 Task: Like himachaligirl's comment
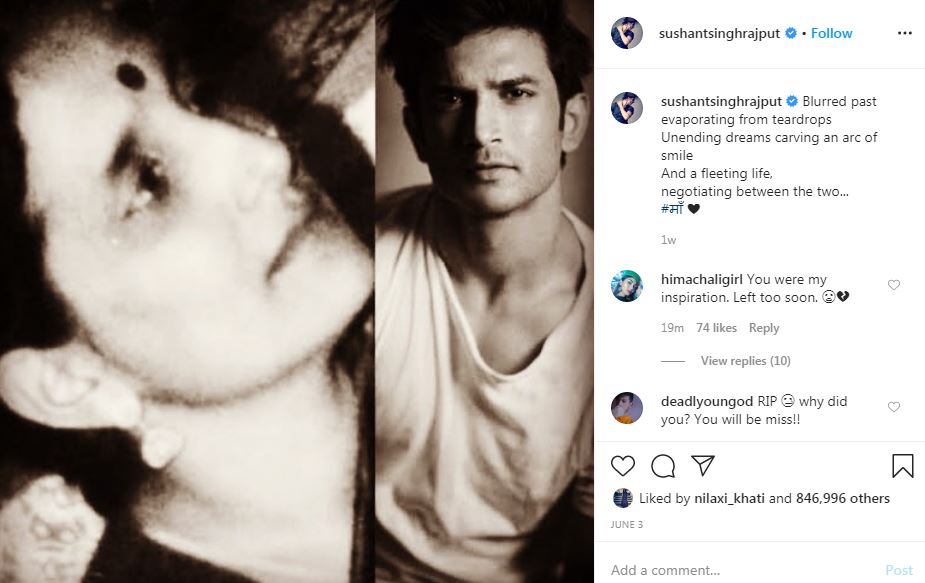894,285
